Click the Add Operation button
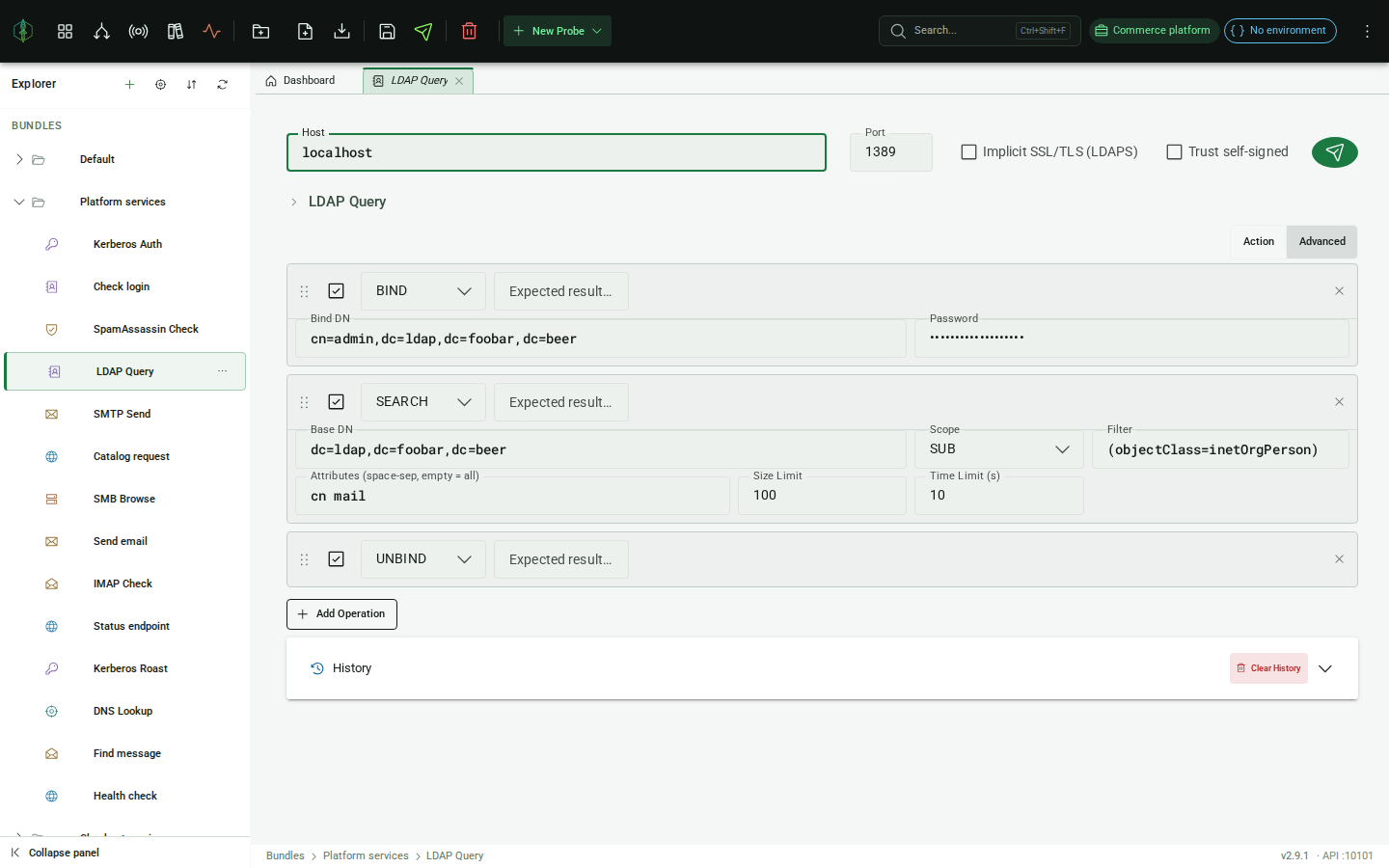The image size is (1389, 868). tap(341, 614)
